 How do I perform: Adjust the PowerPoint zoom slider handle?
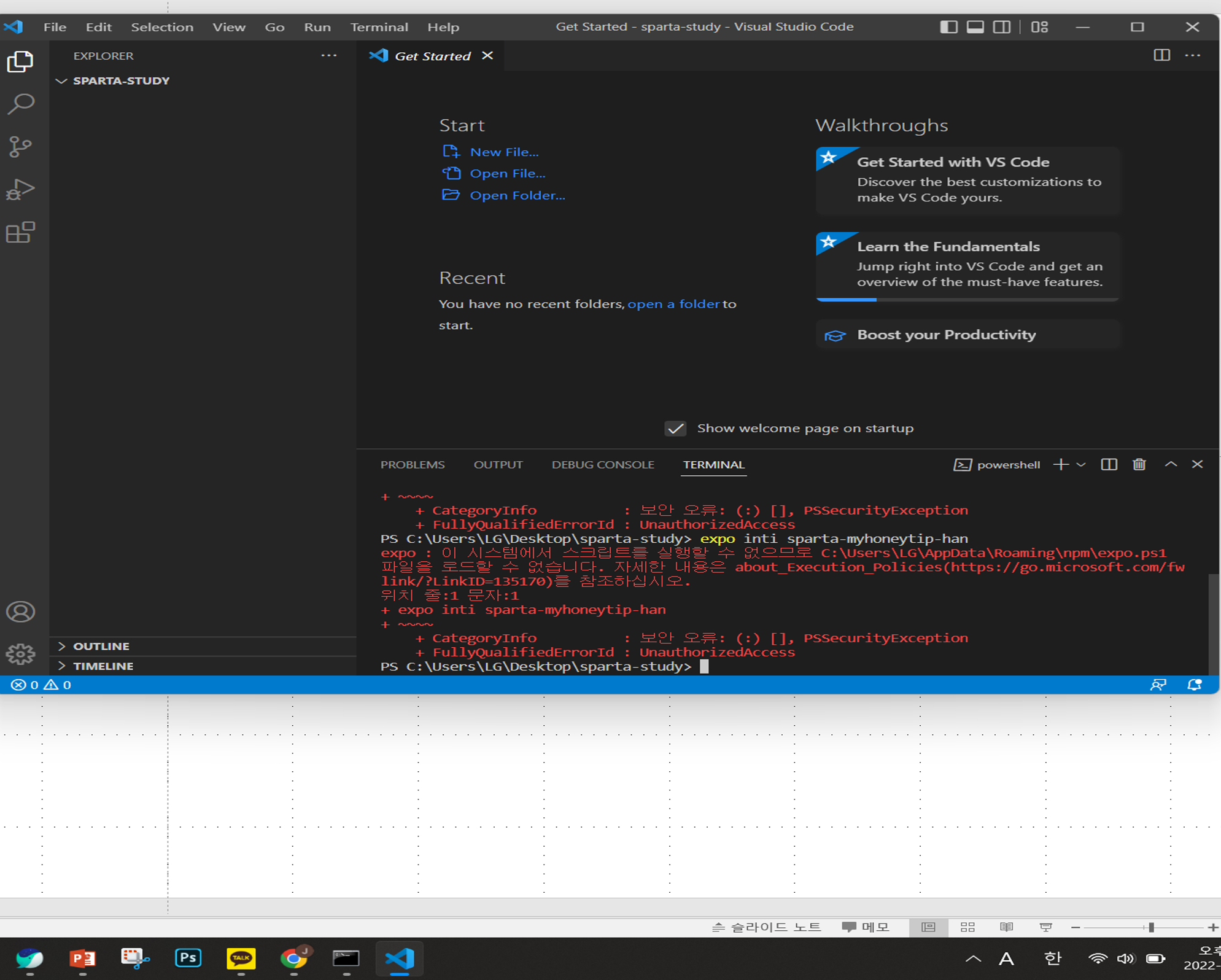[x=1151, y=927]
